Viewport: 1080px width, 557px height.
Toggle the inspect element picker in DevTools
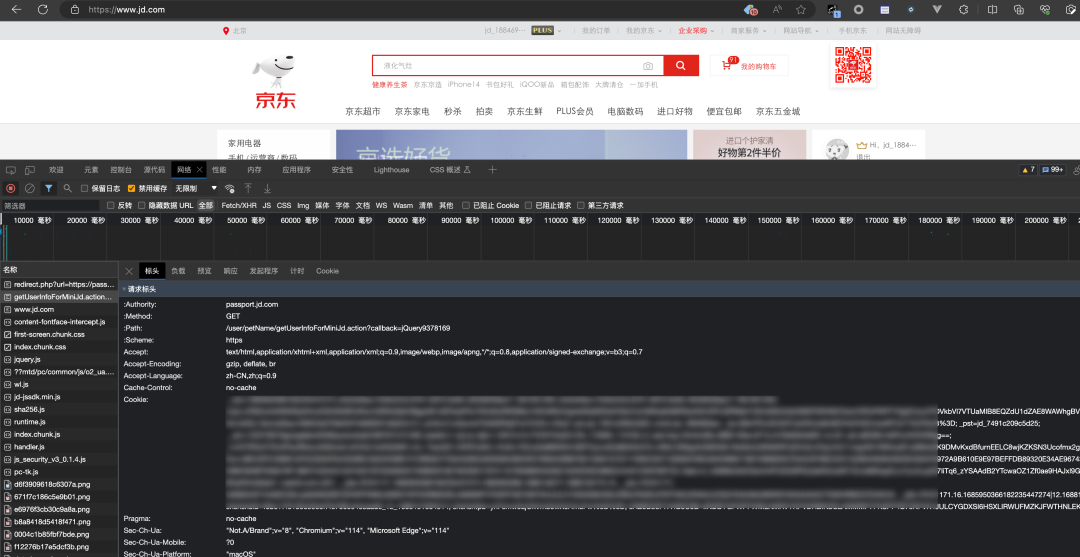(11, 169)
